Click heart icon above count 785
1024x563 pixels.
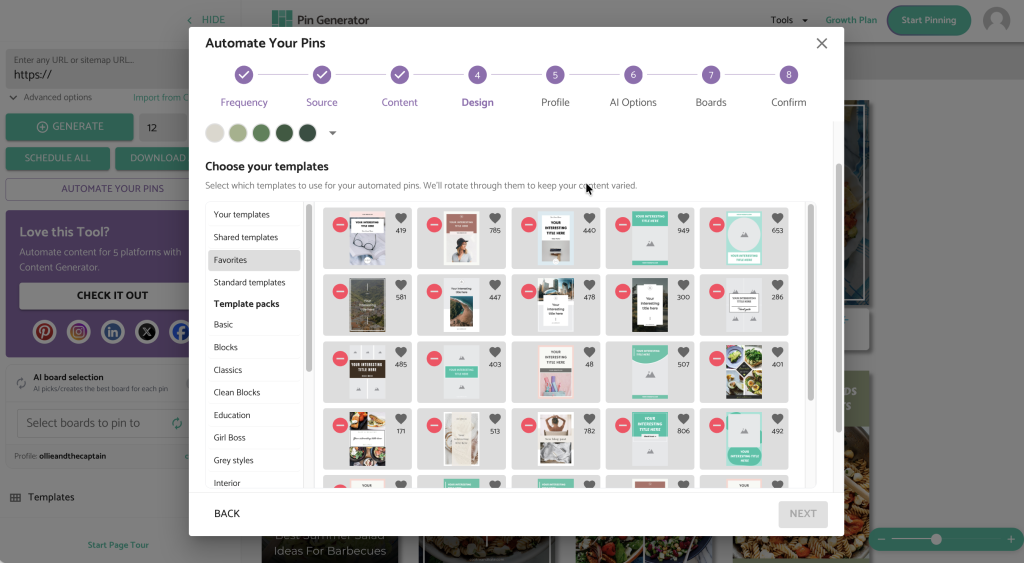coord(495,218)
